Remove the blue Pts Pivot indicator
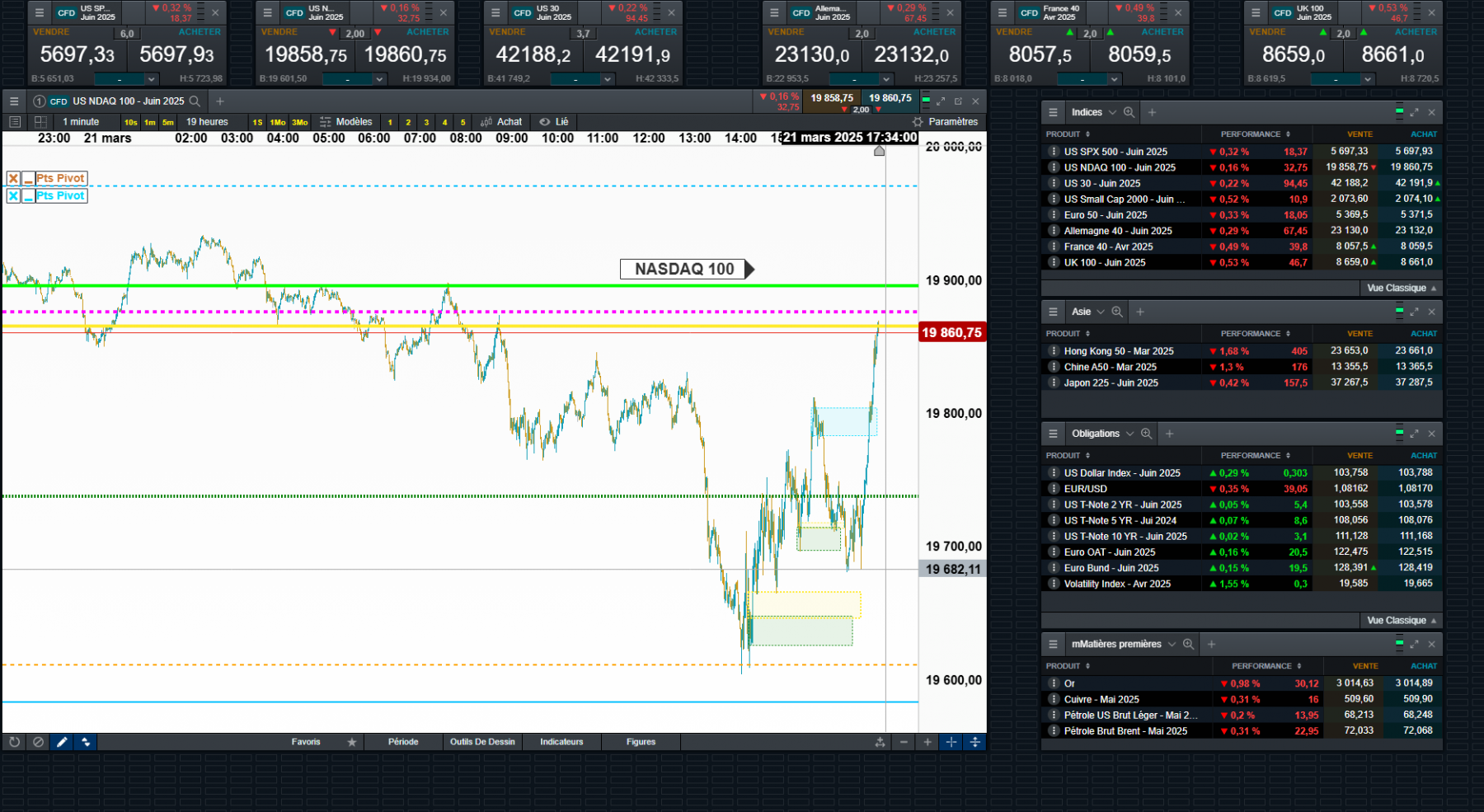The height and width of the screenshot is (812, 1484). point(13,196)
